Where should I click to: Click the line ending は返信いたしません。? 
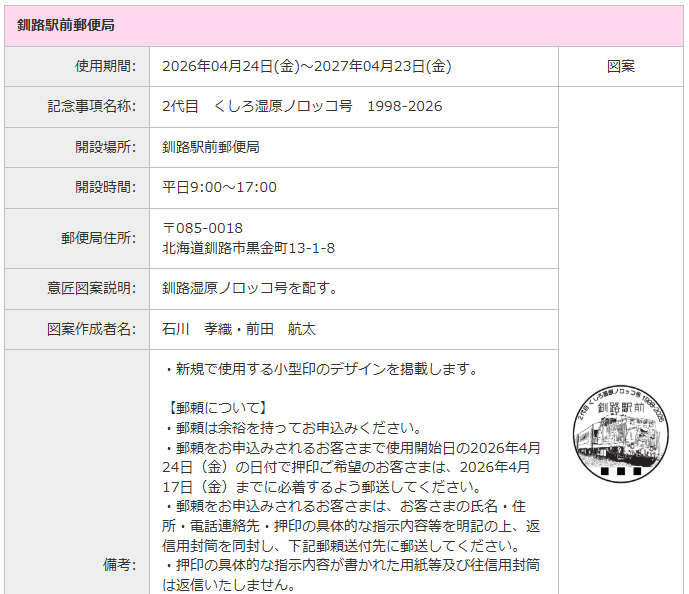[228, 585]
